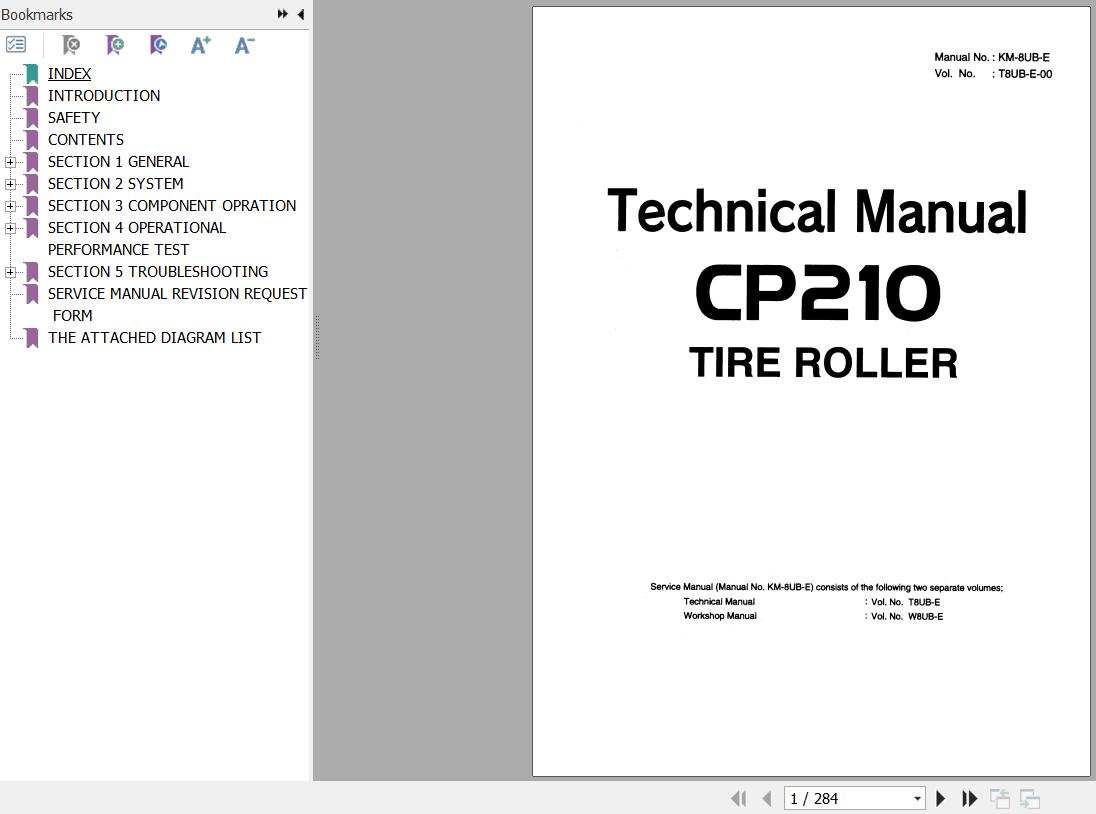This screenshot has height=814, width=1096.
Task: Click Vol. No. W8UB-E text
Action: point(907,616)
